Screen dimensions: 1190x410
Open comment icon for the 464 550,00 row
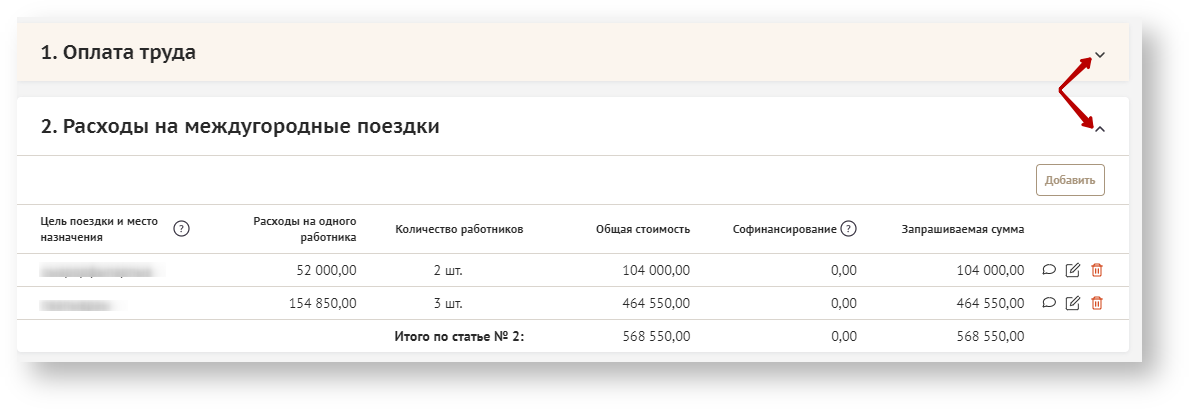point(1049,303)
